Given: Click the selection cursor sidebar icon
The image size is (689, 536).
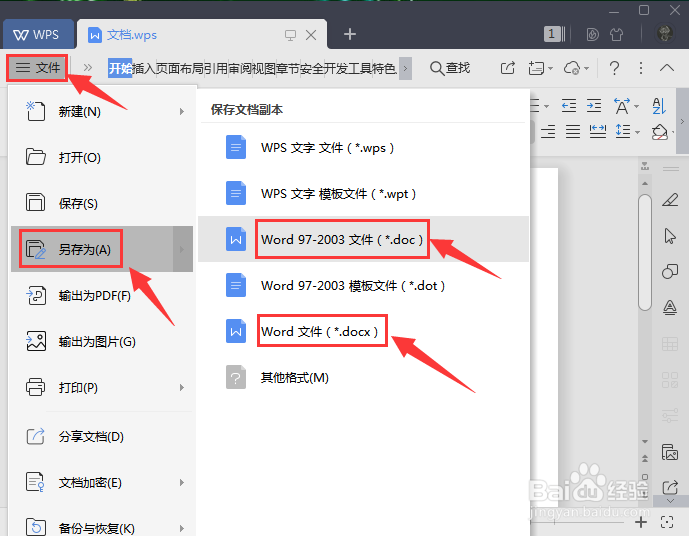Looking at the screenshot, I should click(670, 236).
